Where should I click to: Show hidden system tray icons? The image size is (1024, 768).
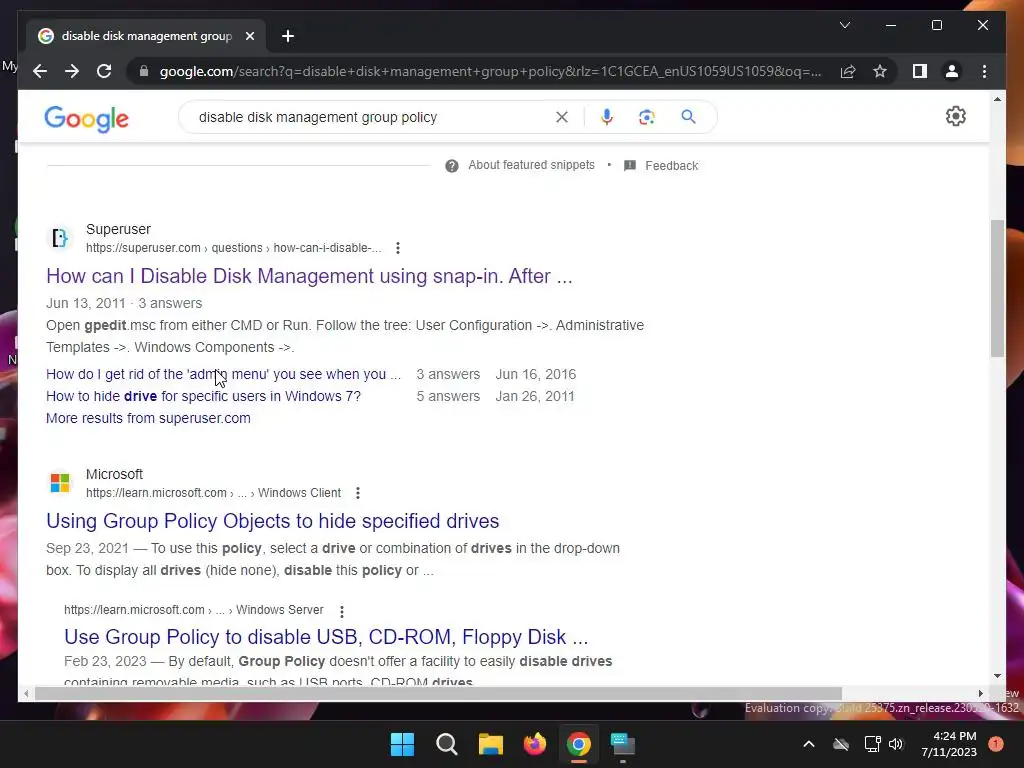pyautogui.click(x=808, y=744)
